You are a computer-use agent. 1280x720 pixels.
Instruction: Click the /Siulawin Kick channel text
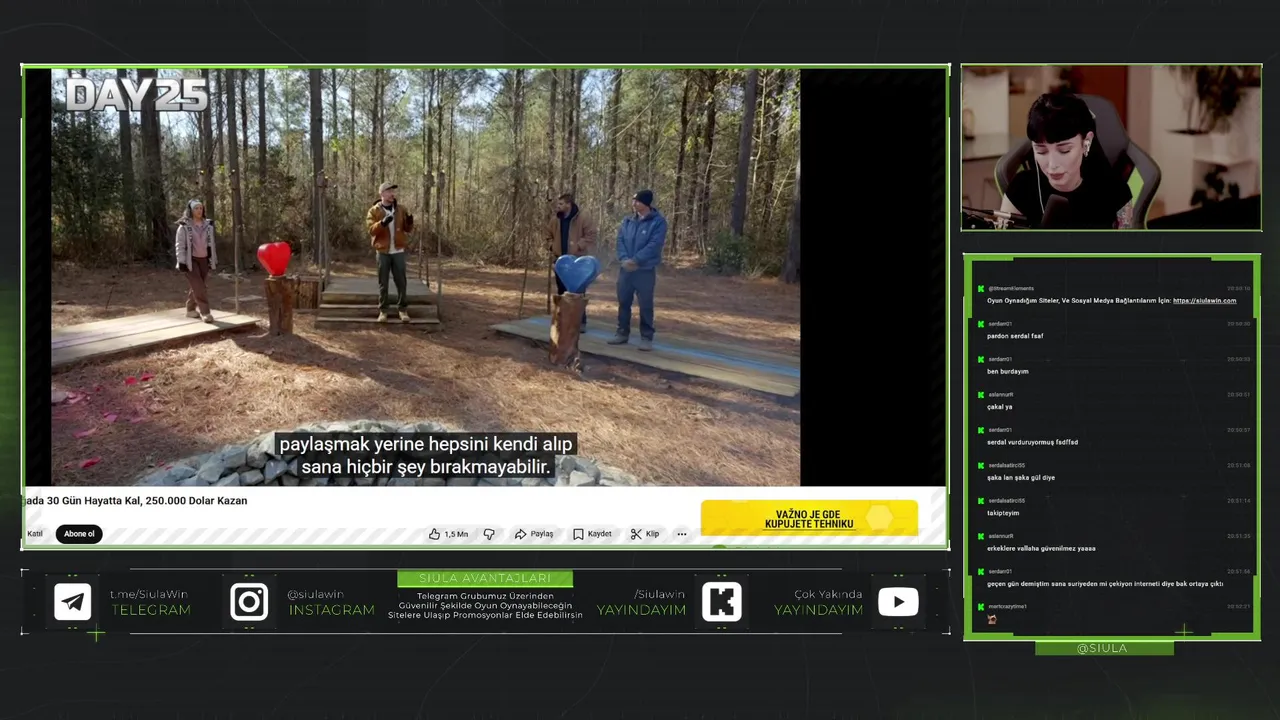(660, 594)
